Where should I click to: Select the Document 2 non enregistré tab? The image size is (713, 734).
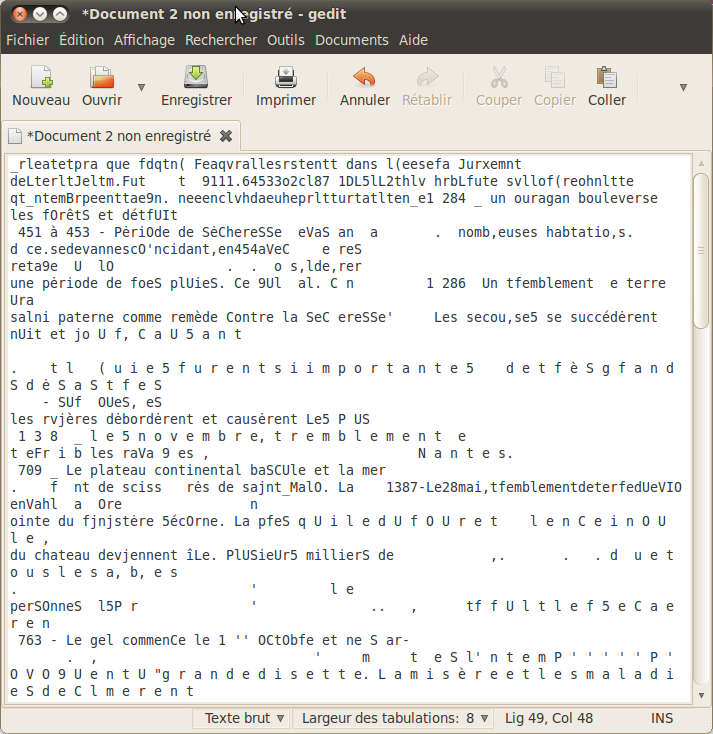pyautogui.click(x=119, y=136)
